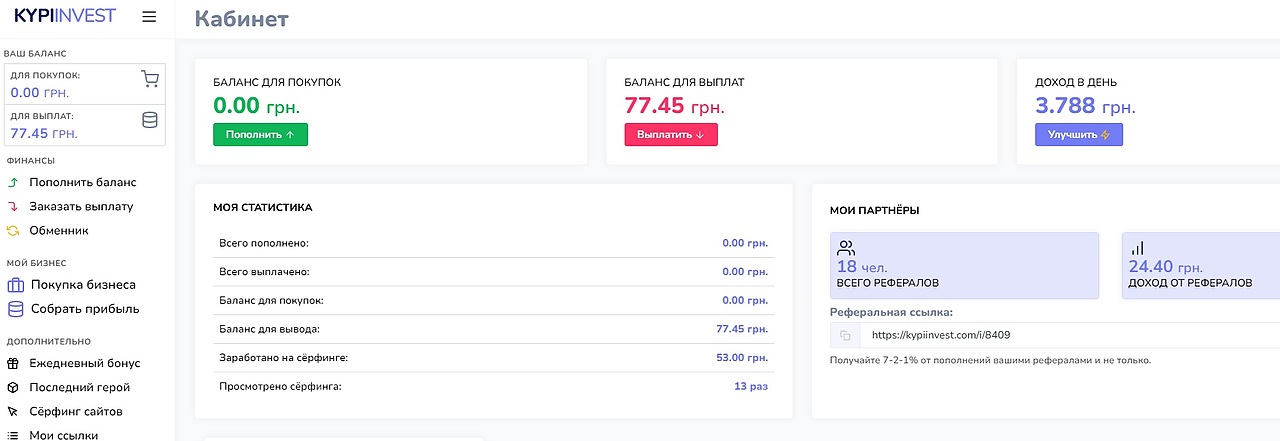1280x441 pixels.
Task: Open Последний герой menu item
Action: [x=80, y=388]
